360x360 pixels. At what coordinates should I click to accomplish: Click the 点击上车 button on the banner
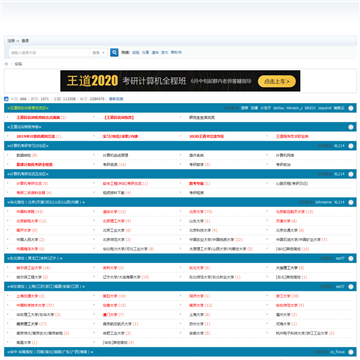277,81
